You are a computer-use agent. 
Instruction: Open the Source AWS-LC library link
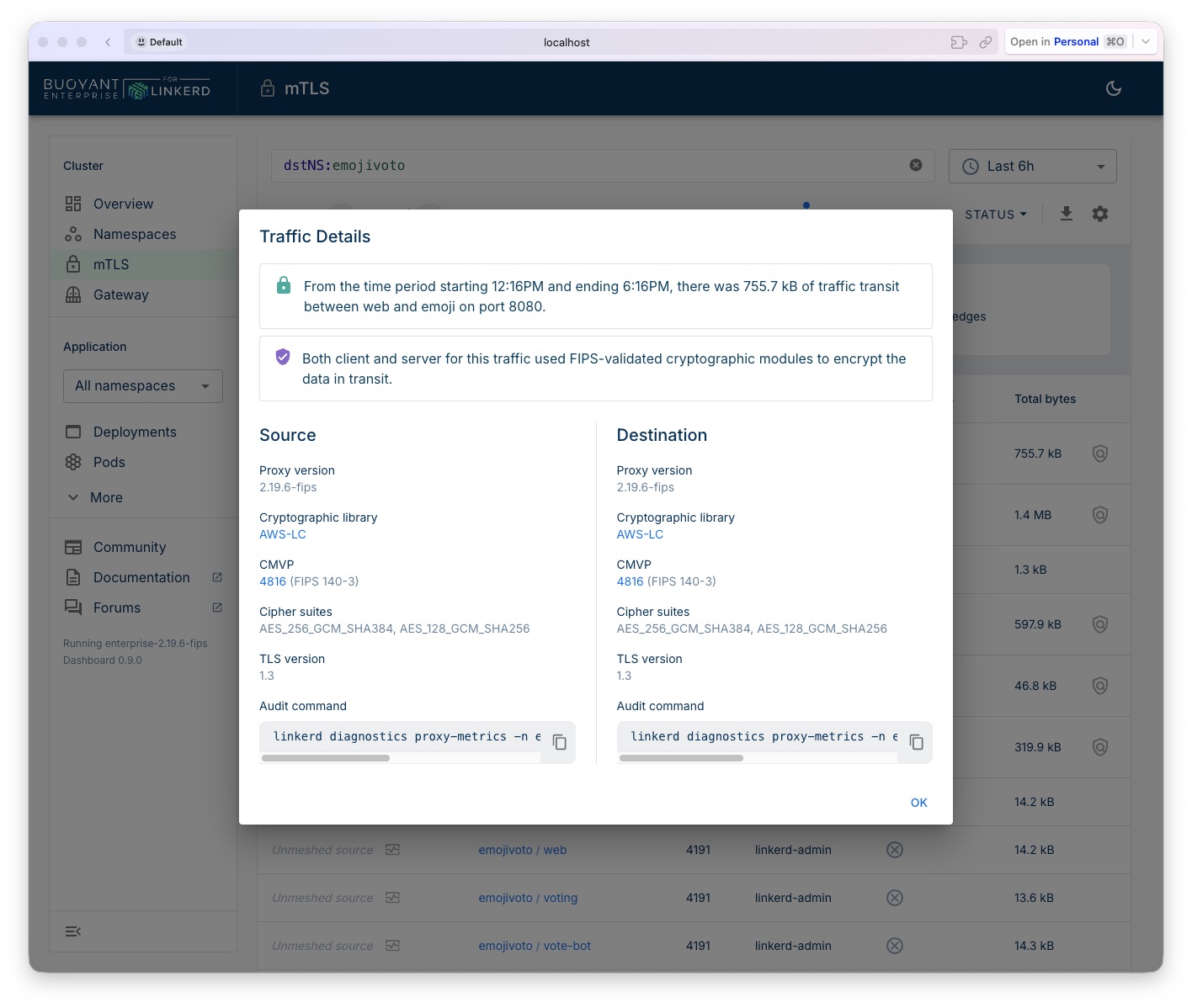(283, 534)
